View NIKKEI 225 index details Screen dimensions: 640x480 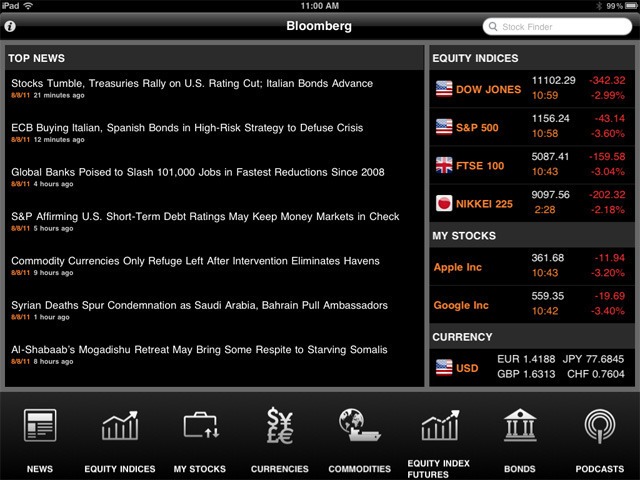[x=531, y=203]
